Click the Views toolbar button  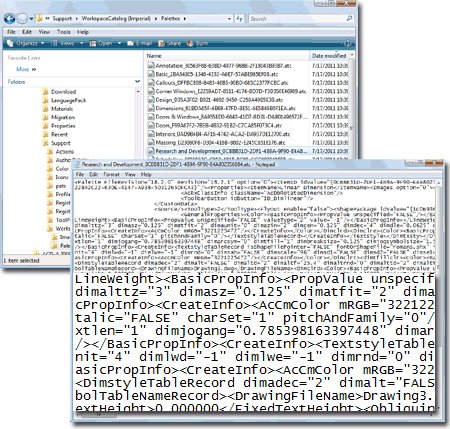[x=62, y=43]
